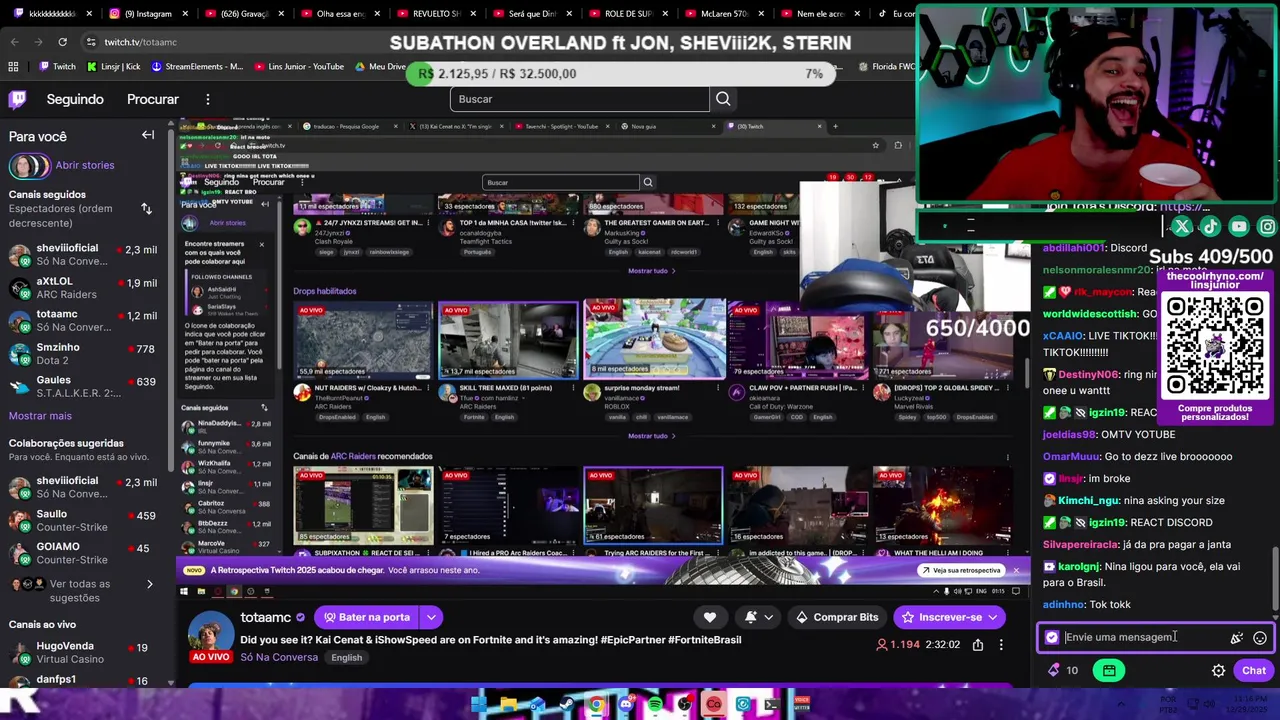The width and height of the screenshot is (1280, 720).
Task: Open the Twitch home logo
Action: tap(17, 99)
